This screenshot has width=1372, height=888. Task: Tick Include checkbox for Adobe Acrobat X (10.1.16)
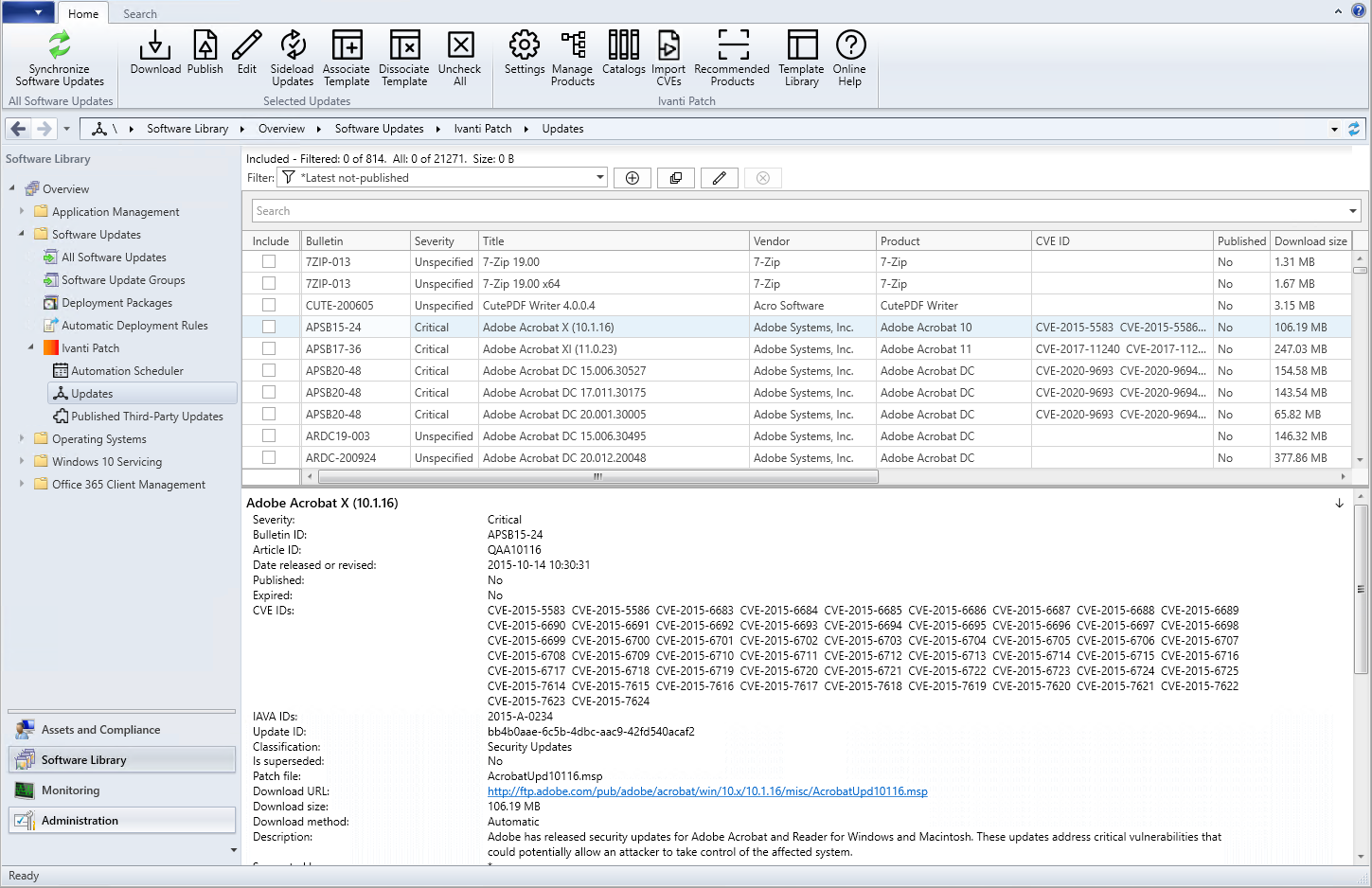(x=269, y=327)
